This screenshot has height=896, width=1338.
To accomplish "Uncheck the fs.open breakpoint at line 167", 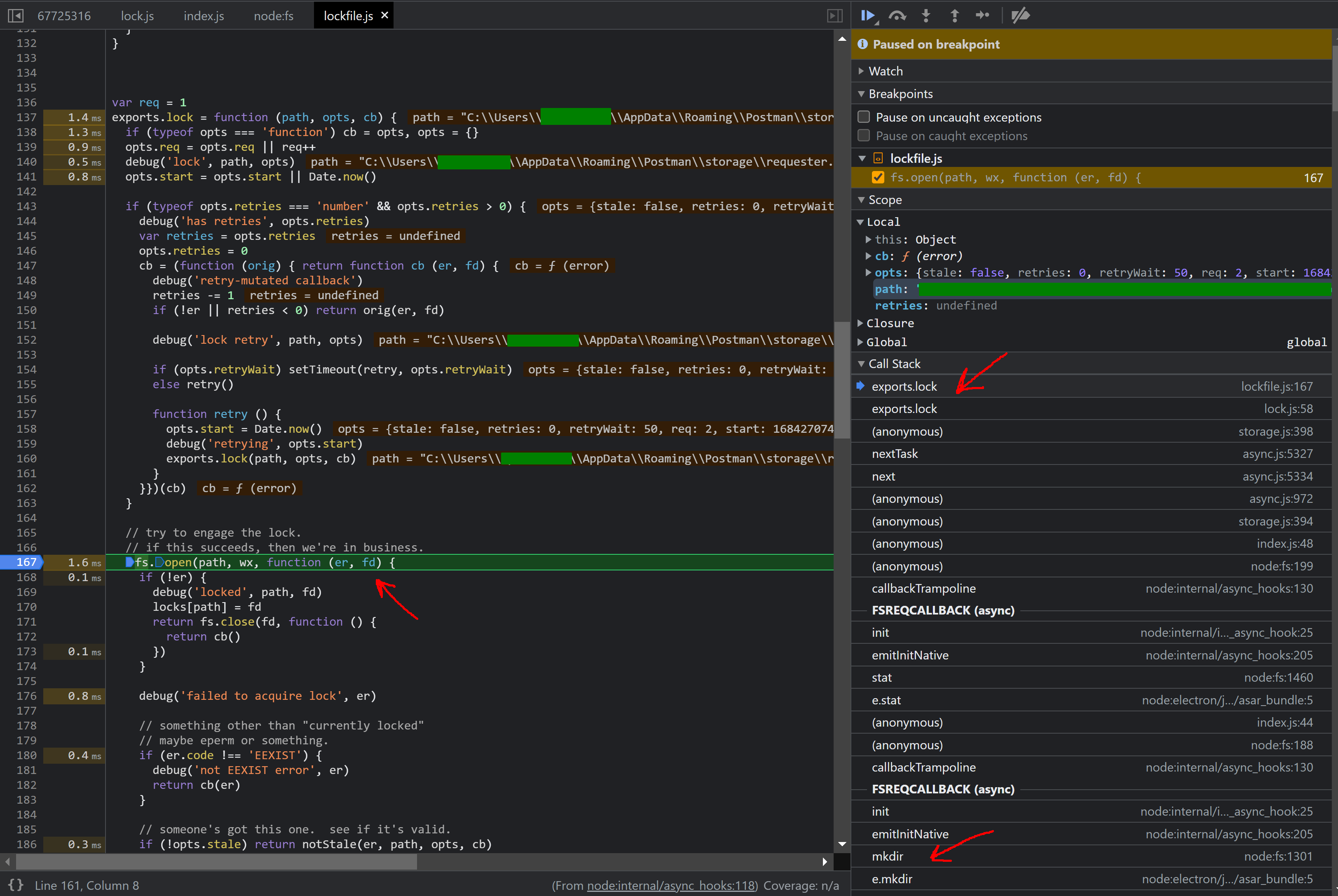I will click(x=878, y=178).
